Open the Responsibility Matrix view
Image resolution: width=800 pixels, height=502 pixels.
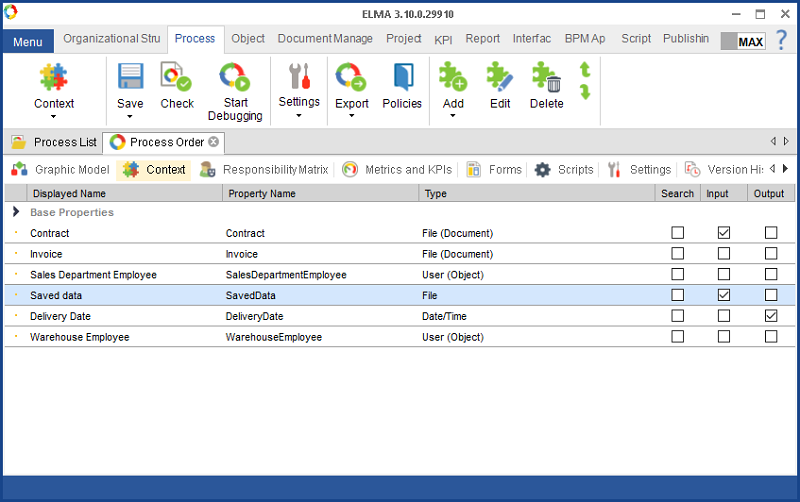point(264,169)
